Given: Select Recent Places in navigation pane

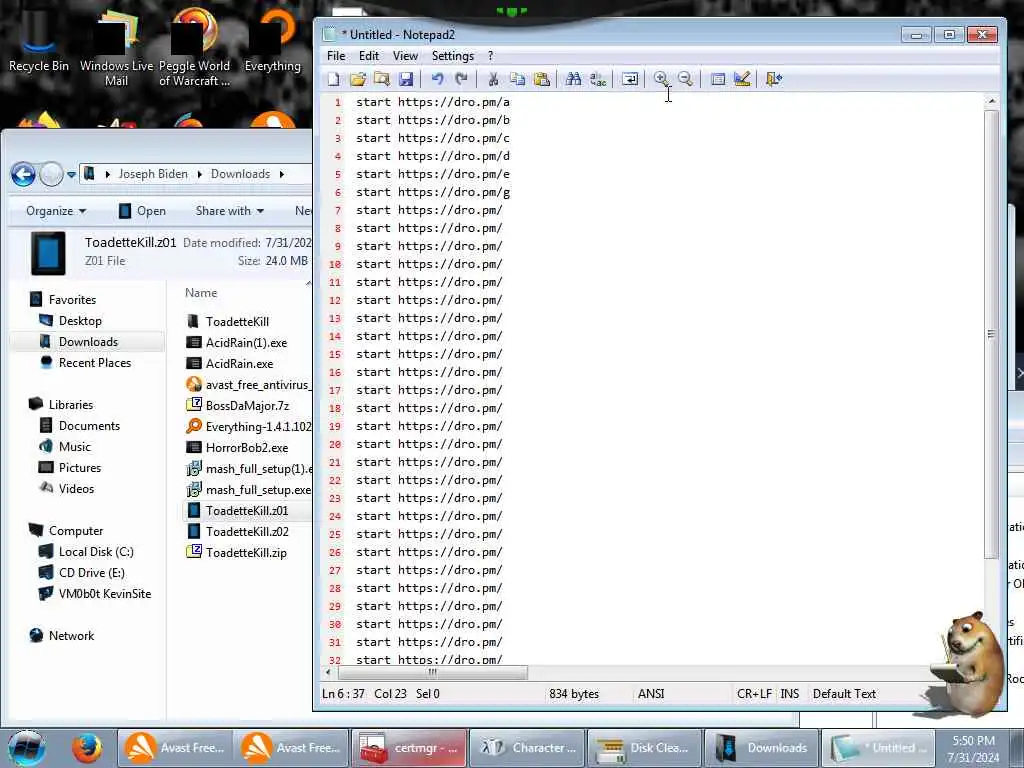Looking at the screenshot, I should [85, 362].
